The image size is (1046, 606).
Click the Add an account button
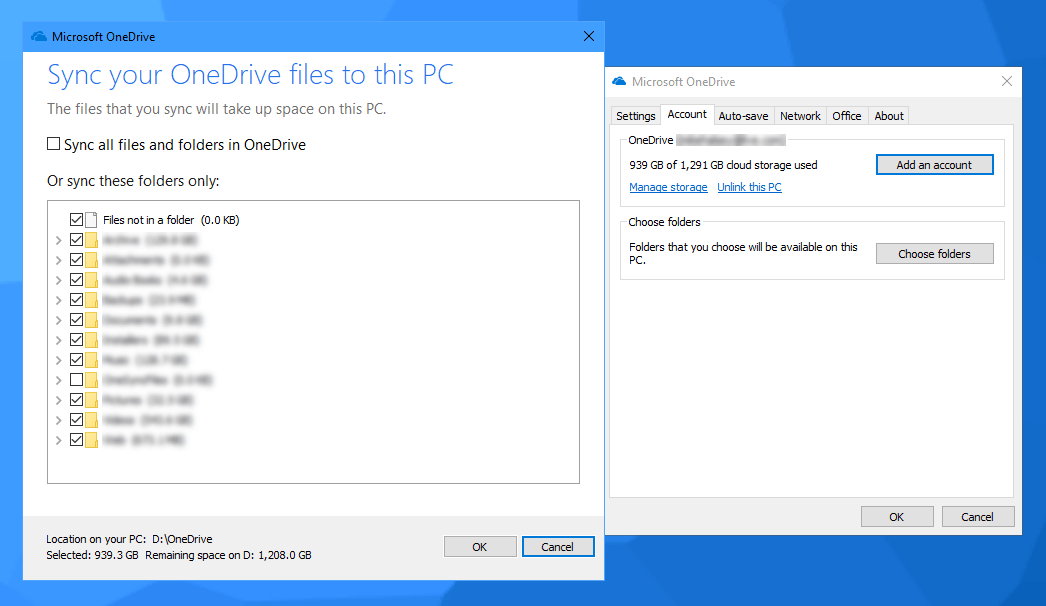pos(935,165)
